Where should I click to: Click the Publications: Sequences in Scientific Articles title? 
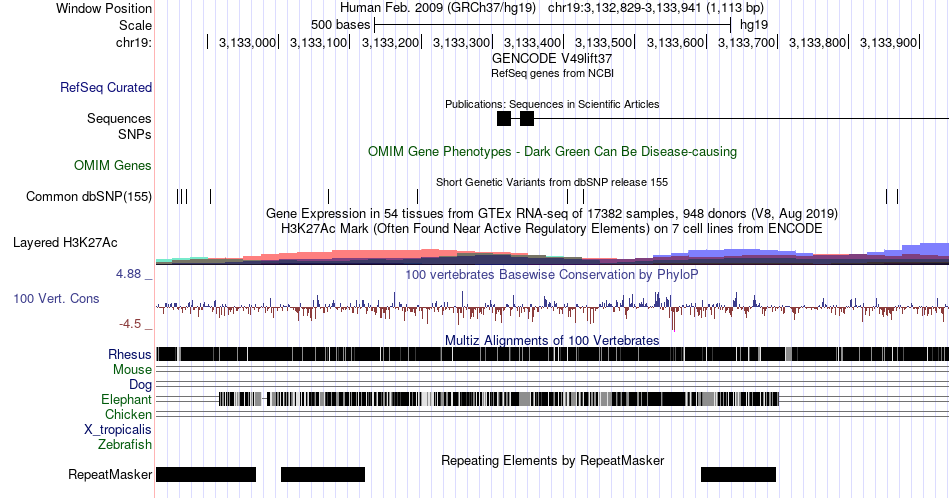pyautogui.click(x=552, y=104)
